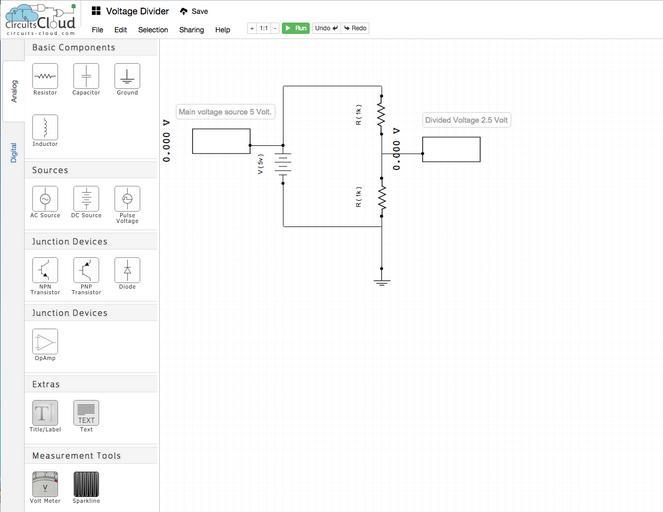Click the zoom in plus button

click(252, 28)
